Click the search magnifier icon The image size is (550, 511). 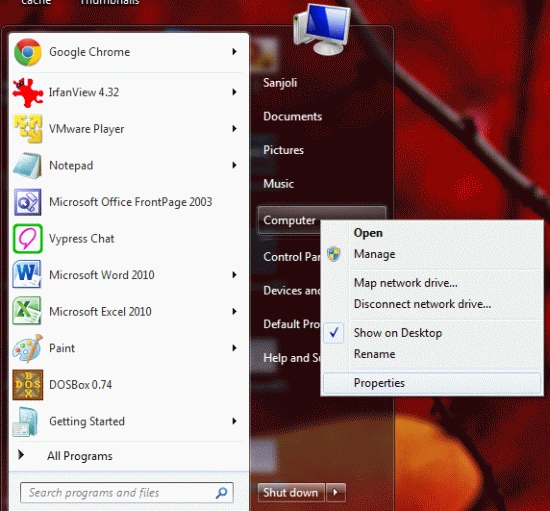[x=222, y=492]
